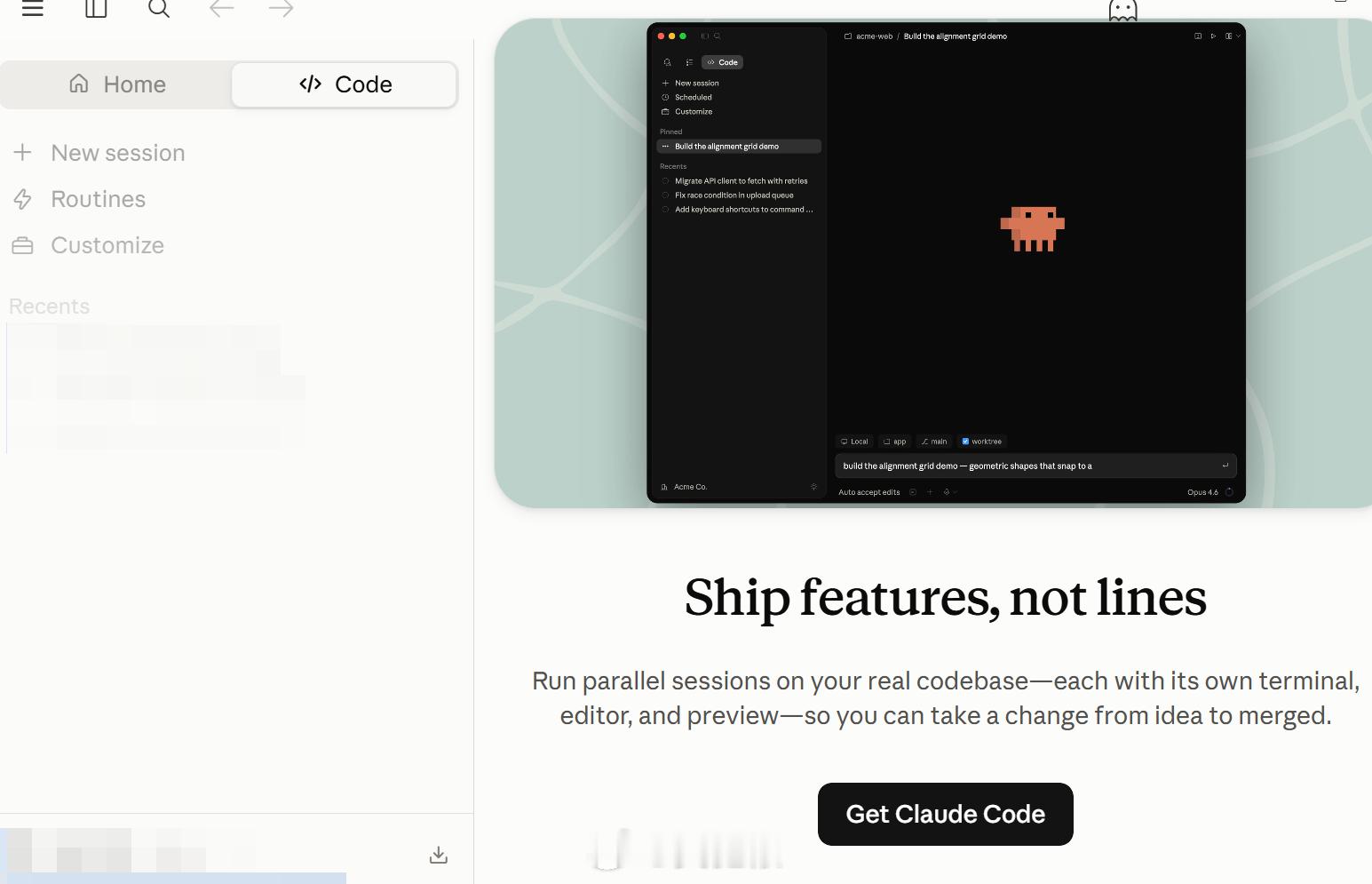Select the Code tab
Screen dimensions: 1372x884
[x=345, y=84]
